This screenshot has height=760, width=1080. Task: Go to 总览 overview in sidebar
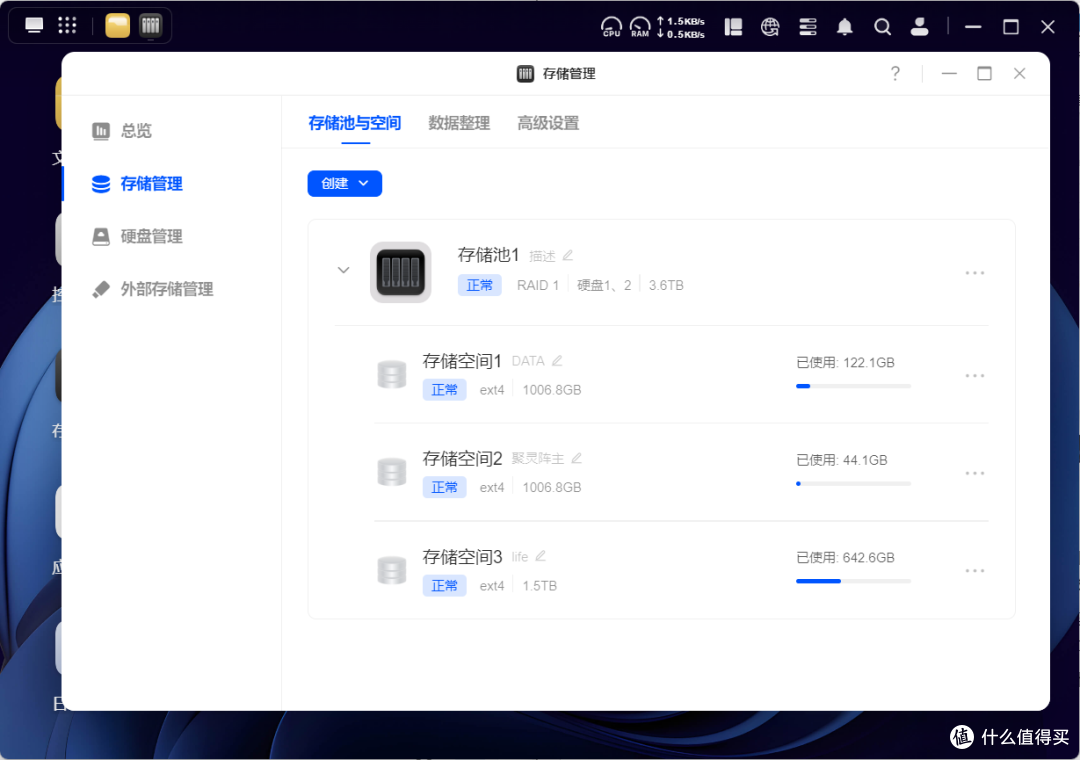(x=136, y=130)
